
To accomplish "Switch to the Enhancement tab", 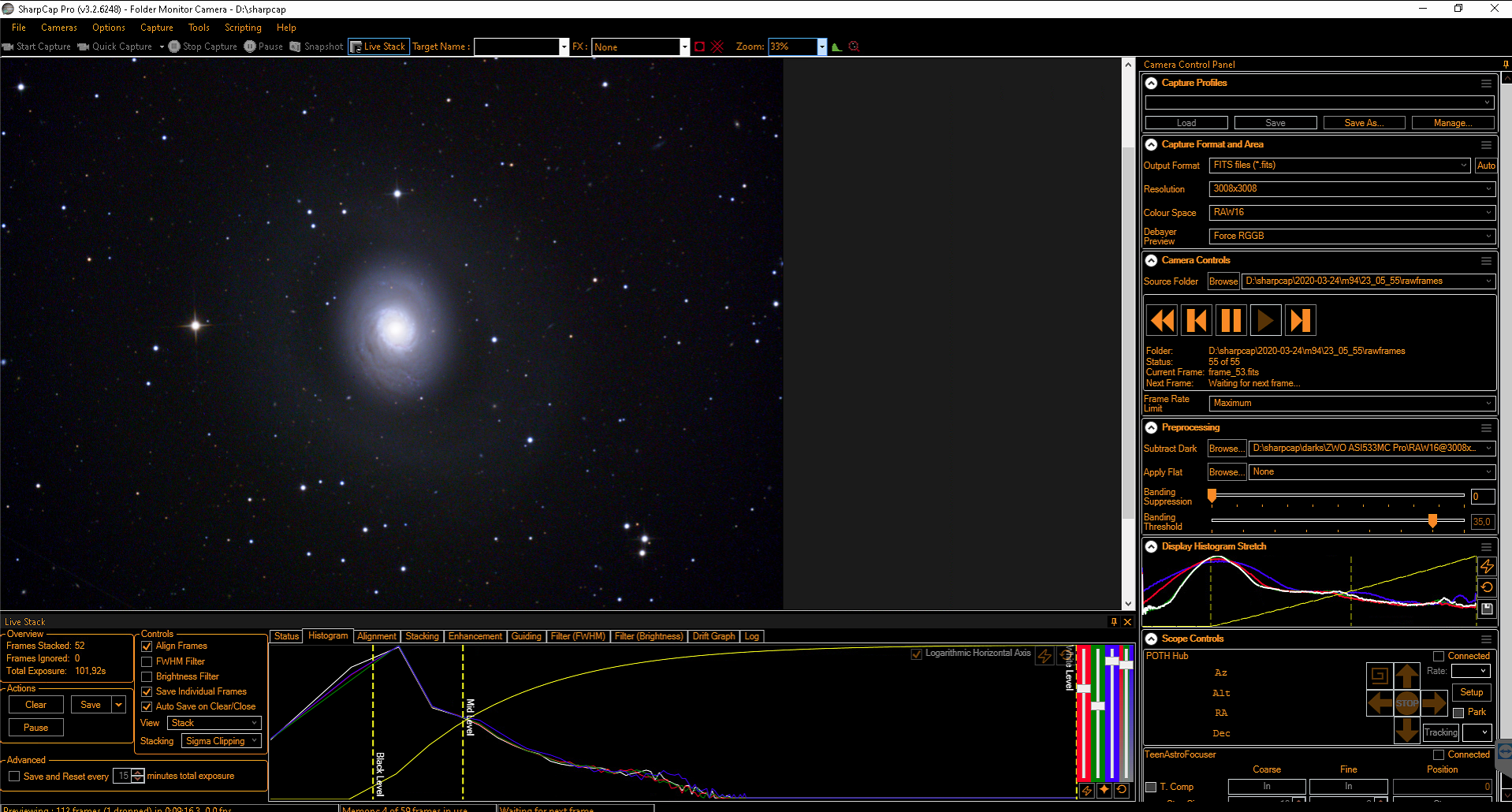I will 475,636.
